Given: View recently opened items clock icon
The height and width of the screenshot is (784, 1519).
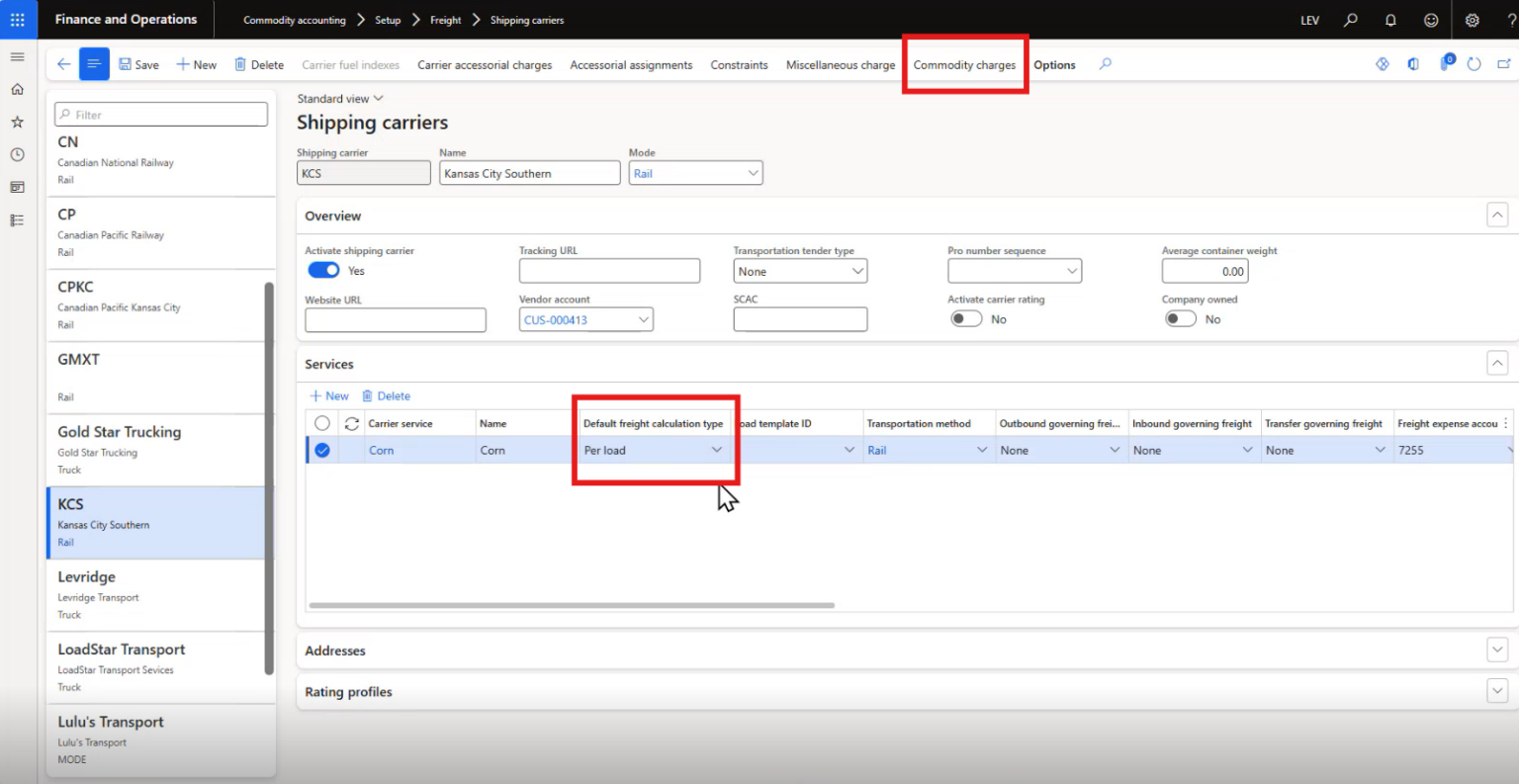Looking at the screenshot, I should coord(17,154).
